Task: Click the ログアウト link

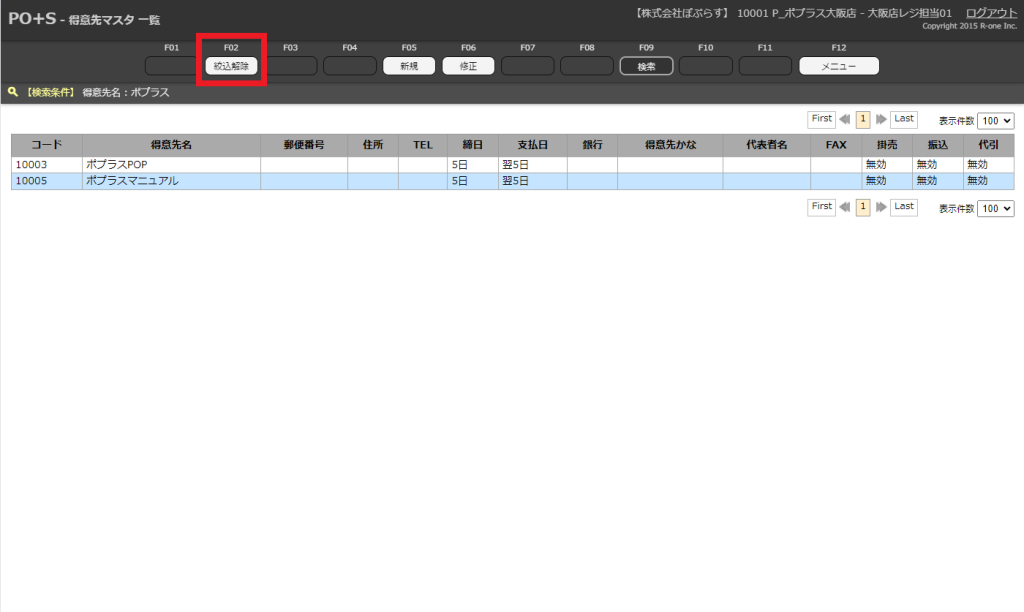Action: click(991, 12)
